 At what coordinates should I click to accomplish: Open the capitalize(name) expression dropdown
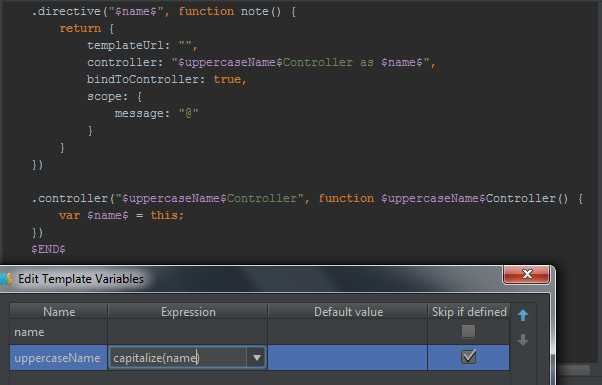point(256,358)
